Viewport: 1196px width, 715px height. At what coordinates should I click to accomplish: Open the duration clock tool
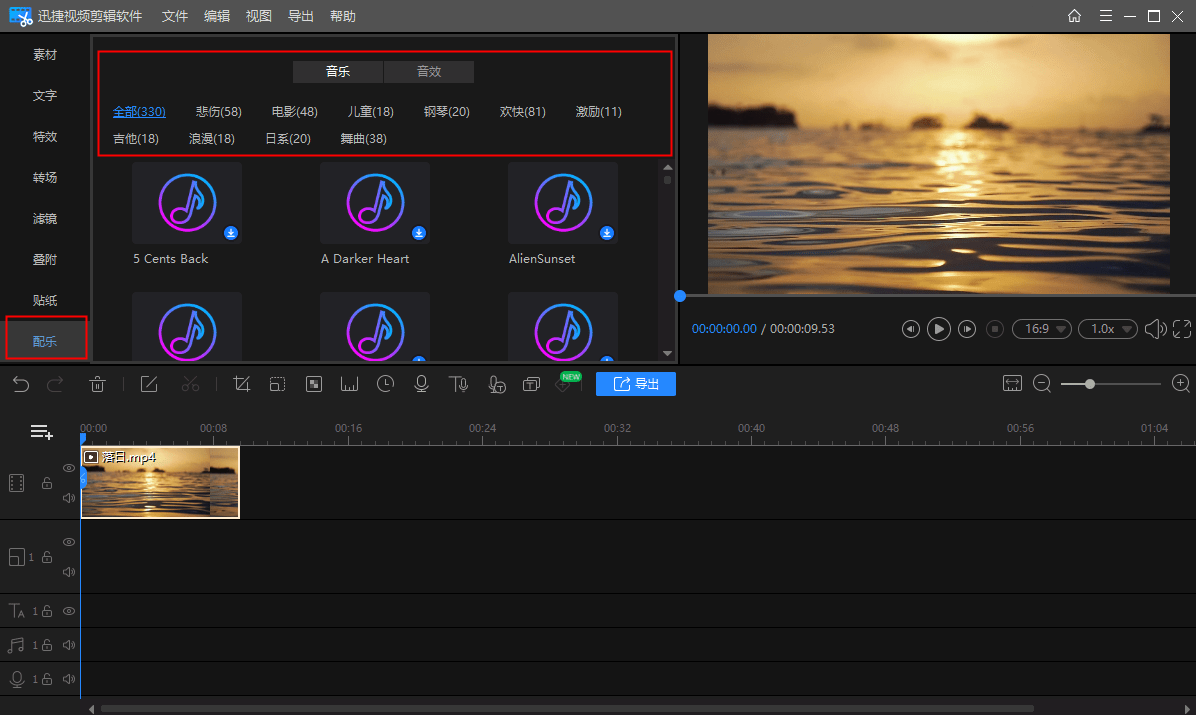385,384
